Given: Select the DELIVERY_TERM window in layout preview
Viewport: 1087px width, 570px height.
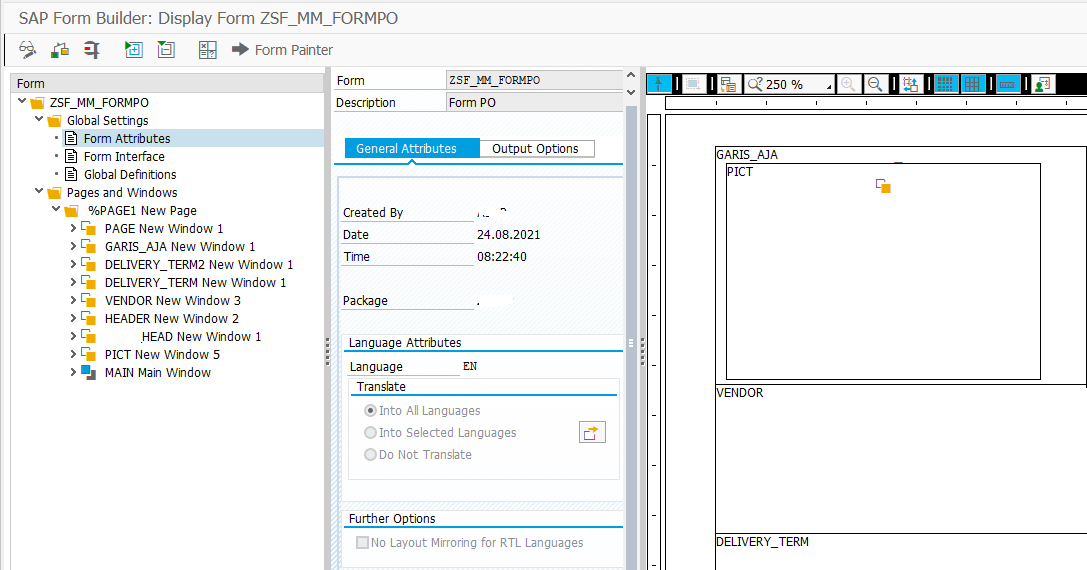Looking at the screenshot, I should click(901, 552).
